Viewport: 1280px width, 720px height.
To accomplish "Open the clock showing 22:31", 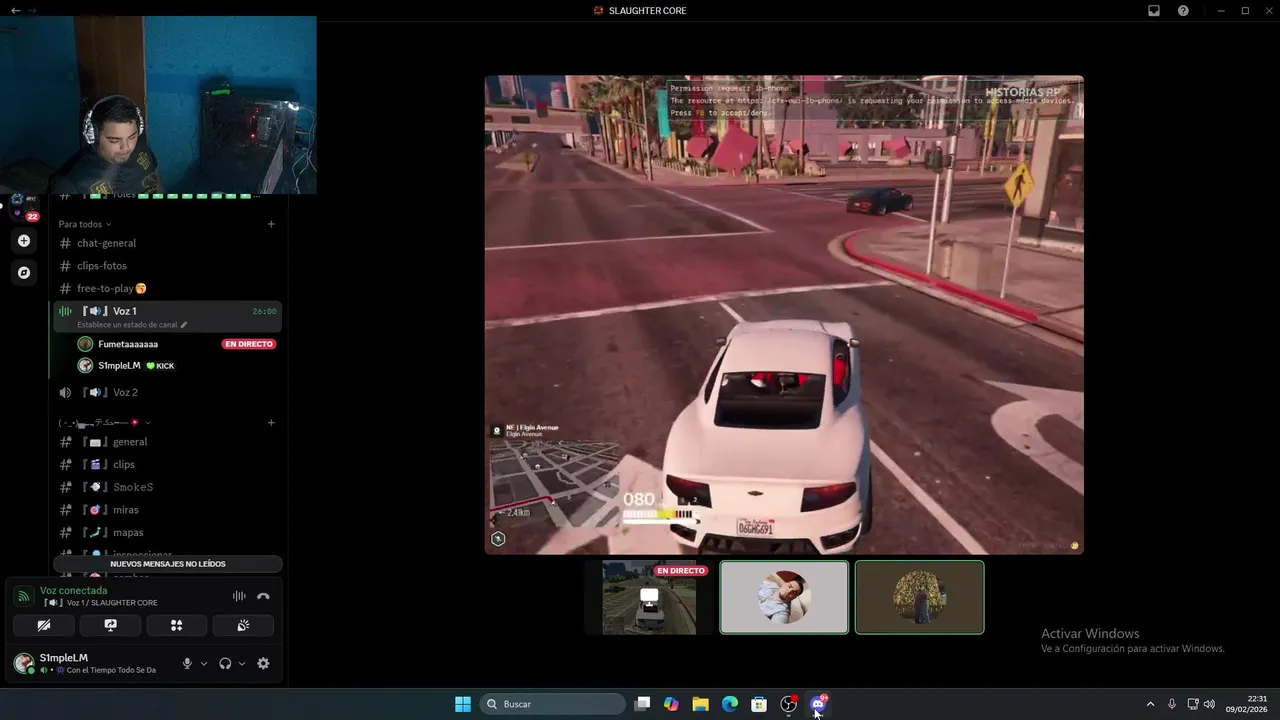I will (x=1247, y=704).
